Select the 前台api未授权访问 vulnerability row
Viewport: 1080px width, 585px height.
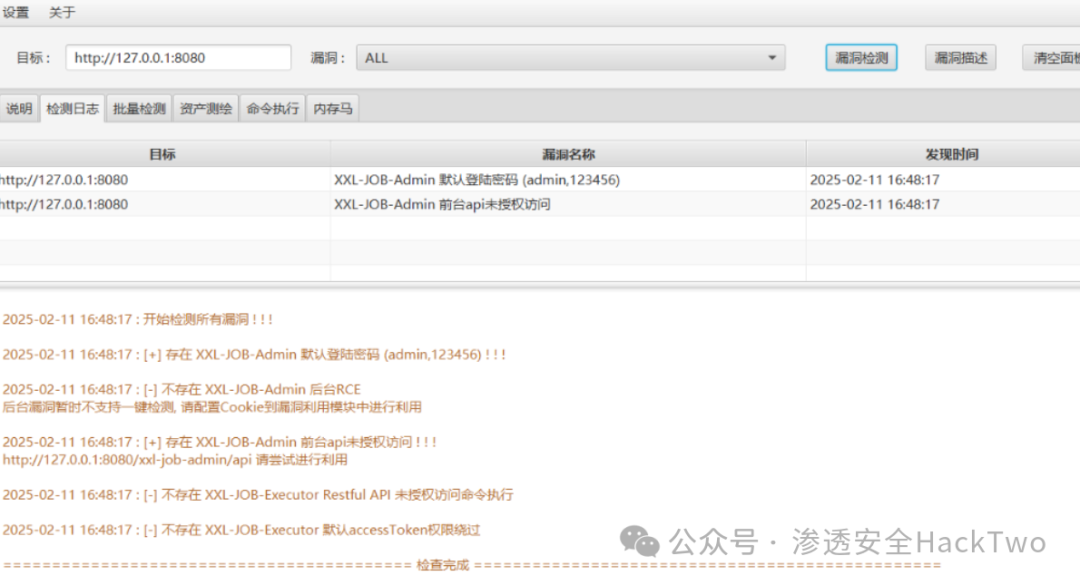[x=540, y=205]
